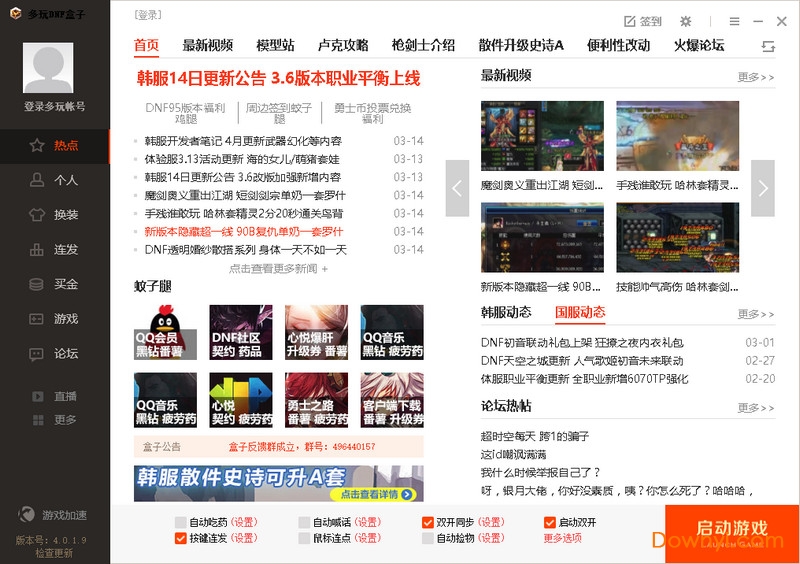
Task: Open the hamburger menu icon
Action: pyautogui.click(x=735, y=21)
